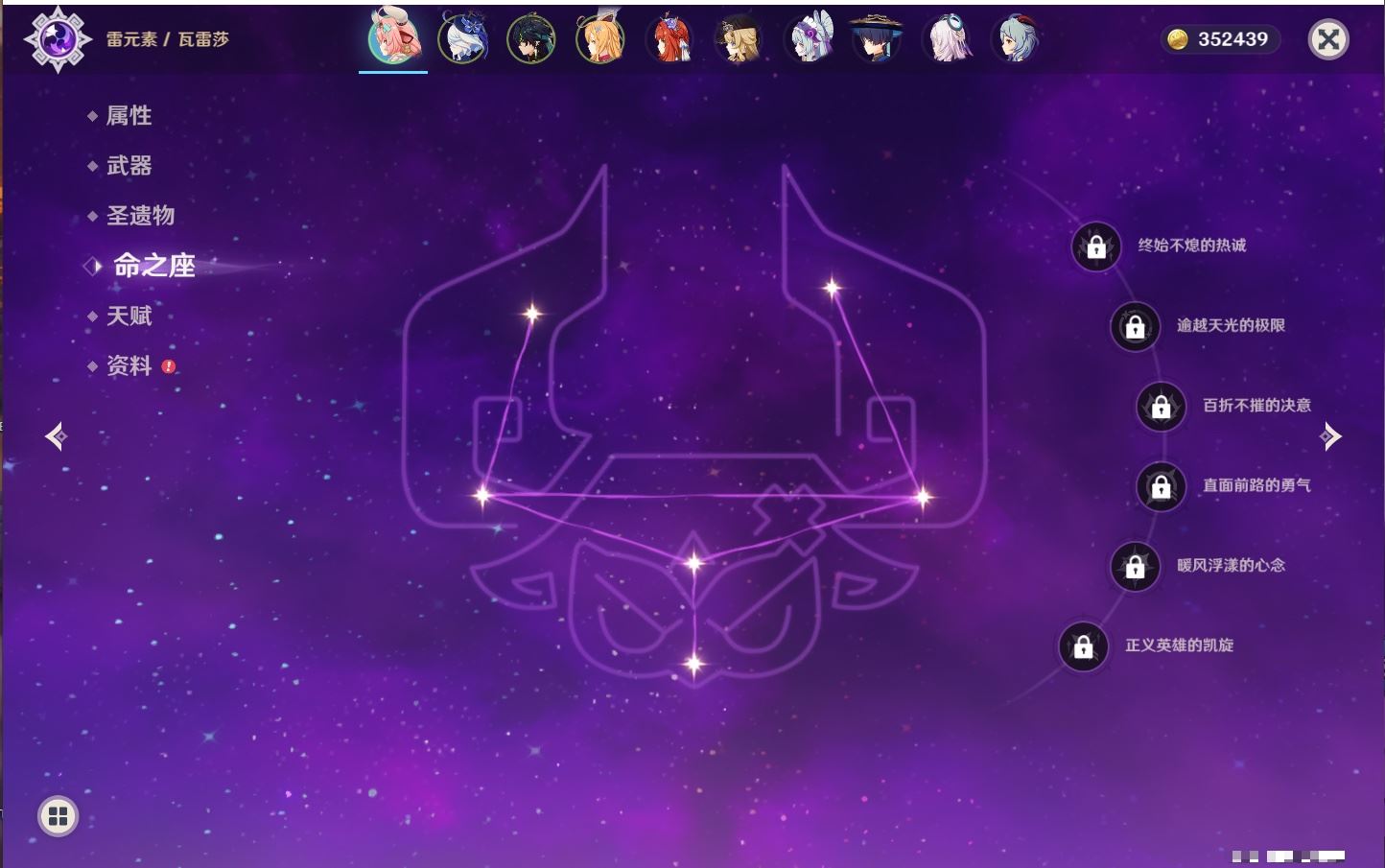The height and width of the screenshot is (868, 1385).
Task: Close the character screen with X
Action: 1328,39
